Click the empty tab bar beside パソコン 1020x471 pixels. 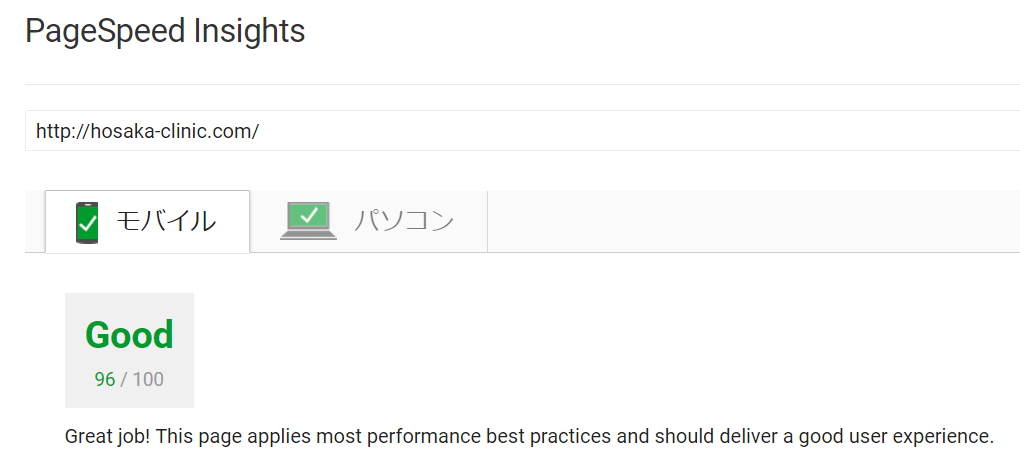pos(754,221)
